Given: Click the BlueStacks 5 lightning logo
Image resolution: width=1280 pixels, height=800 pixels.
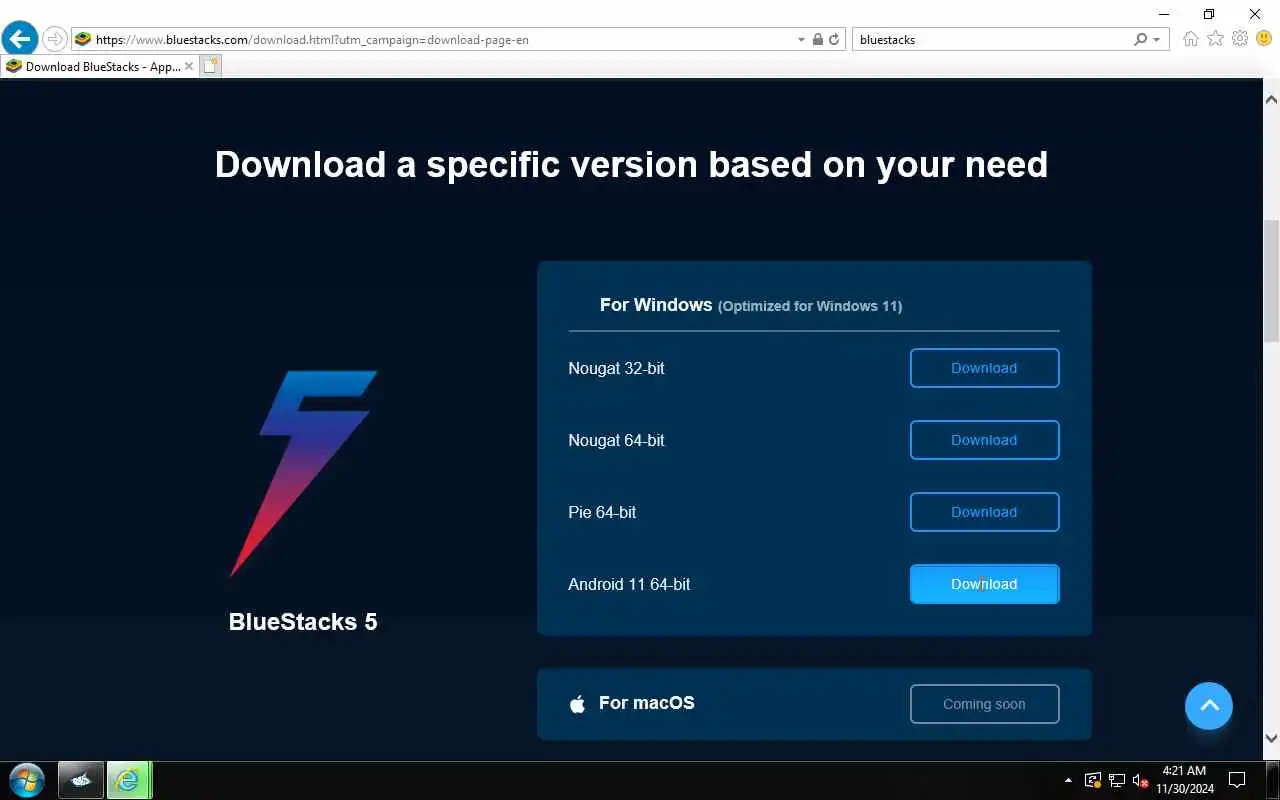Looking at the screenshot, I should point(303,474).
